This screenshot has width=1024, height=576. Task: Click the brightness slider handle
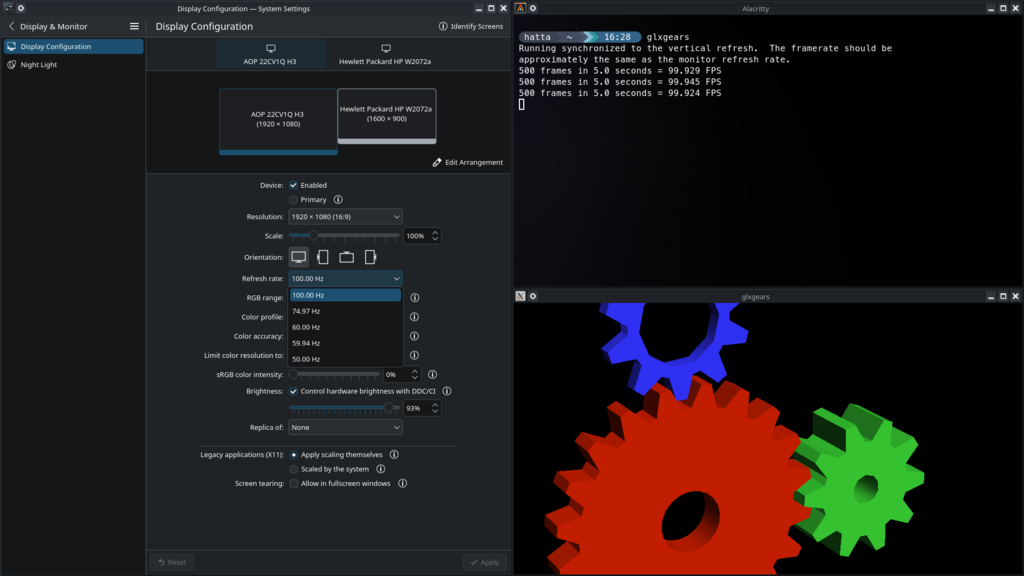tap(389, 408)
